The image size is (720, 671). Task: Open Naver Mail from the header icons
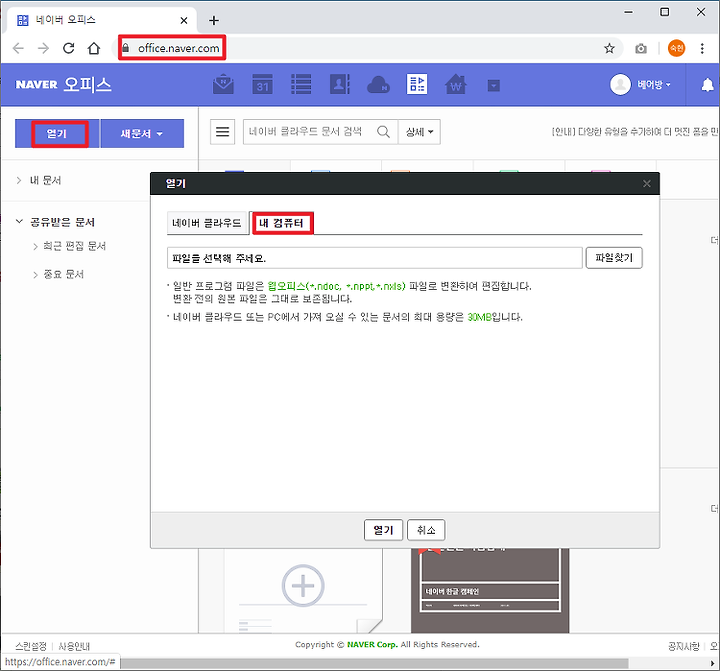point(223,85)
